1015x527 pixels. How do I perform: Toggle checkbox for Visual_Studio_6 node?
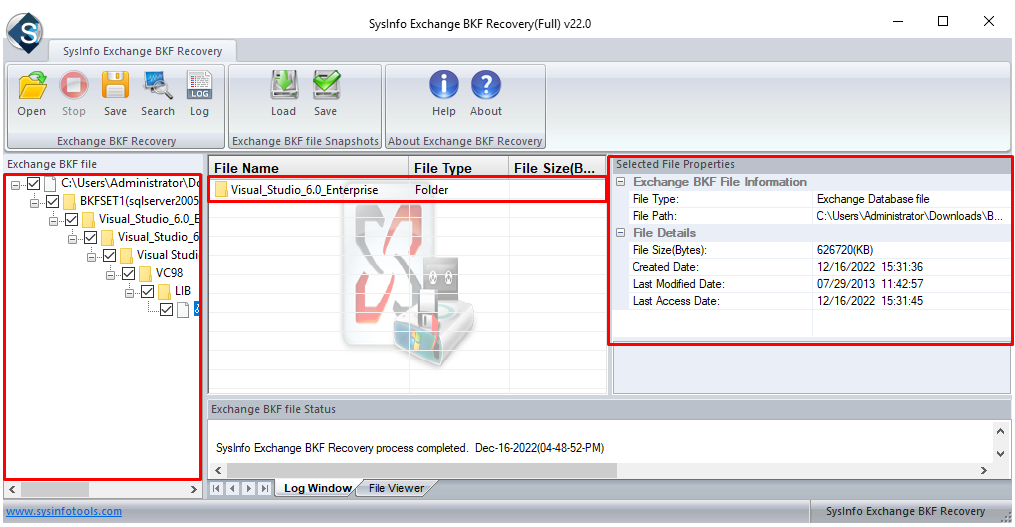point(91,238)
